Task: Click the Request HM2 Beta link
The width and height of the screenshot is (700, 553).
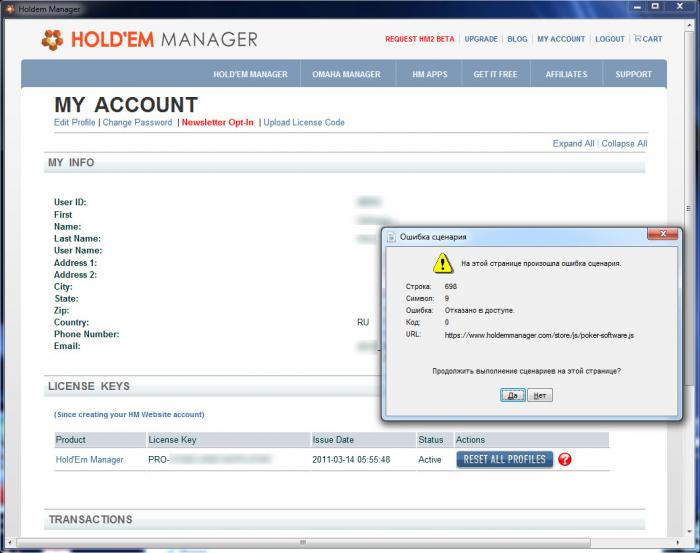Action: point(420,39)
